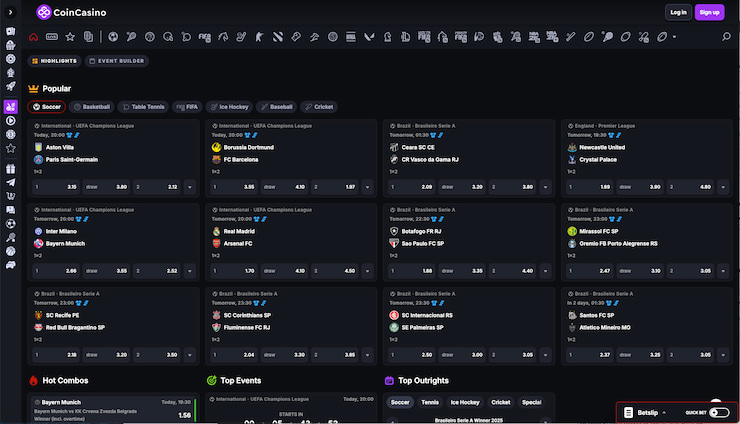
Task: Switch to the Highlights tab
Action: point(54,61)
